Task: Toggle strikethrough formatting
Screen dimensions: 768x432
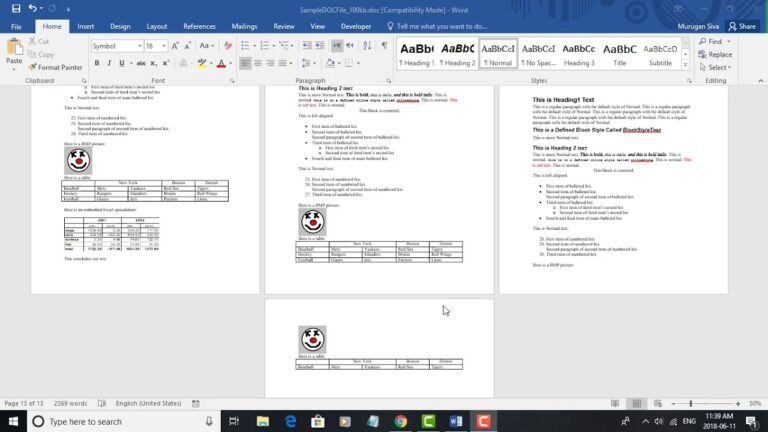Action: coord(141,63)
